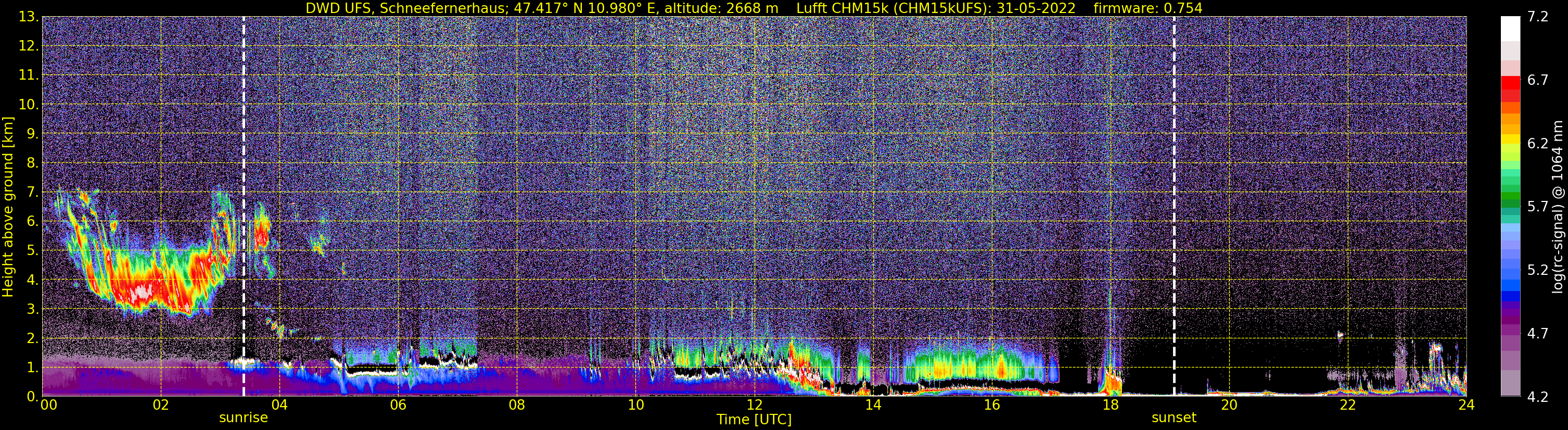Click the 'sunrise' label below the axis
This screenshot has width=1568, height=430.
pos(244,418)
